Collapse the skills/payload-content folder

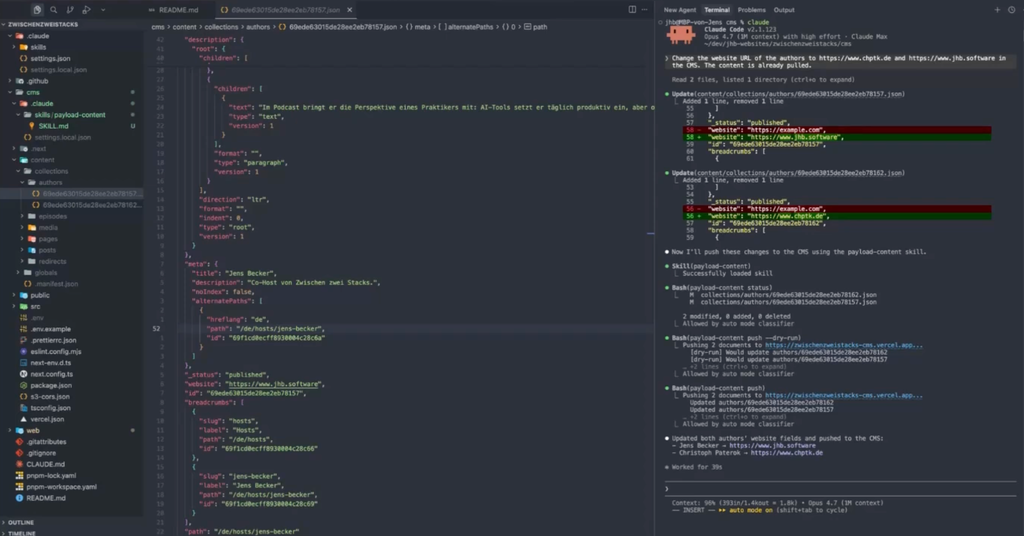click(69, 115)
